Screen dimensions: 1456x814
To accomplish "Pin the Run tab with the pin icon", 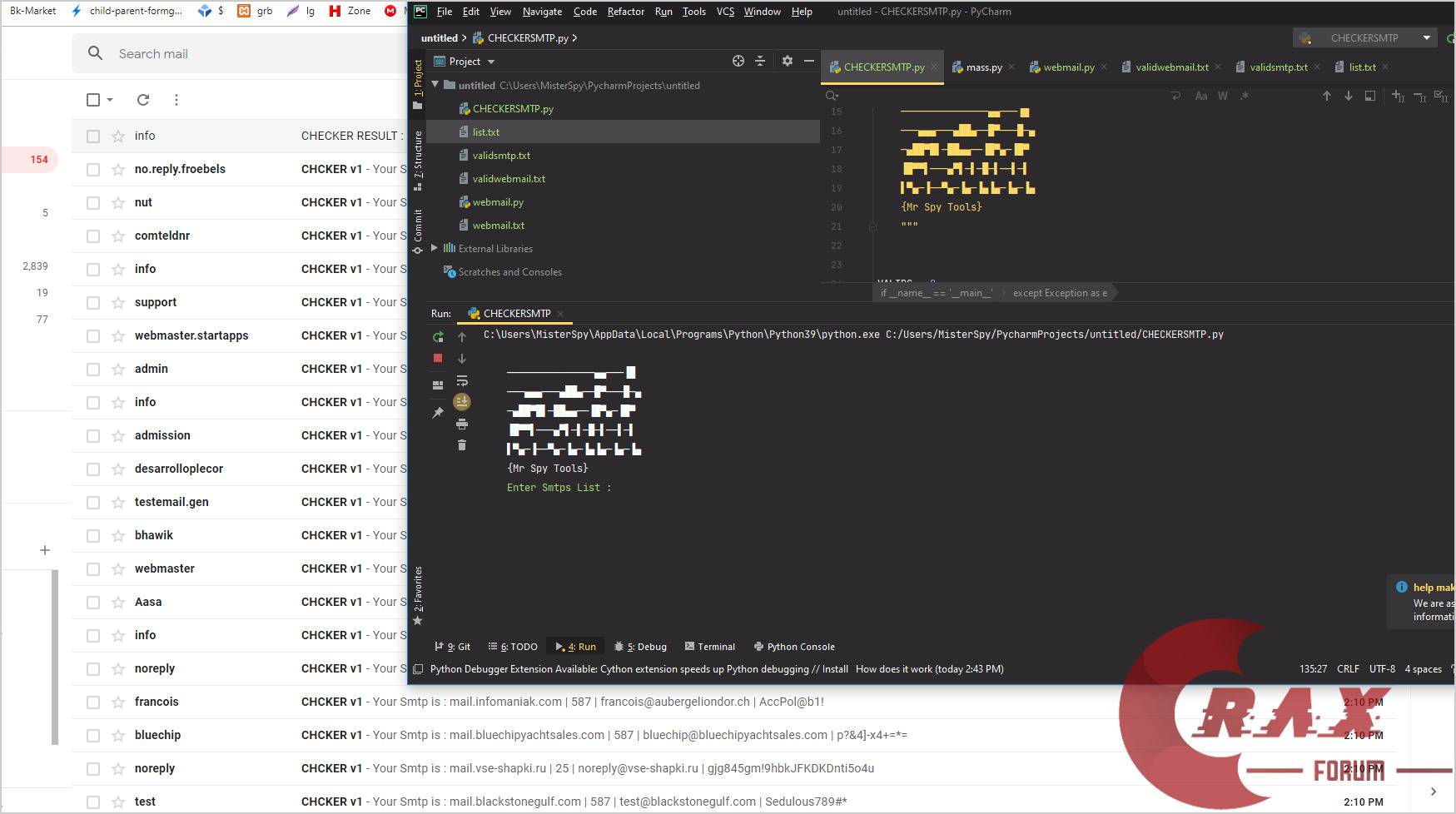I will pyautogui.click(x=438, y=413).
